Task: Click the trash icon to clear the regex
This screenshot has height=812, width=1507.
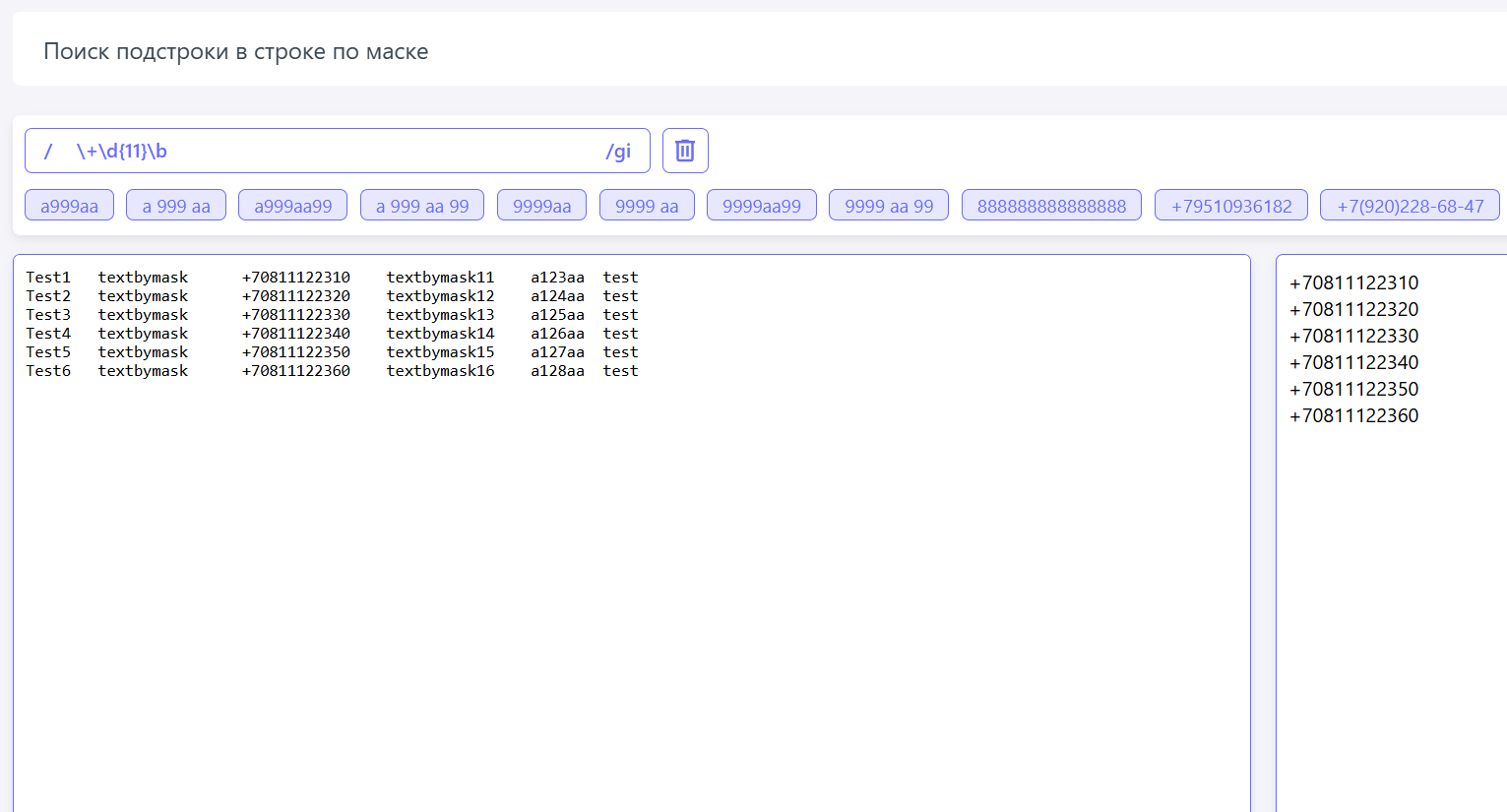Action: pyautogui.click(x=685, y=151)
